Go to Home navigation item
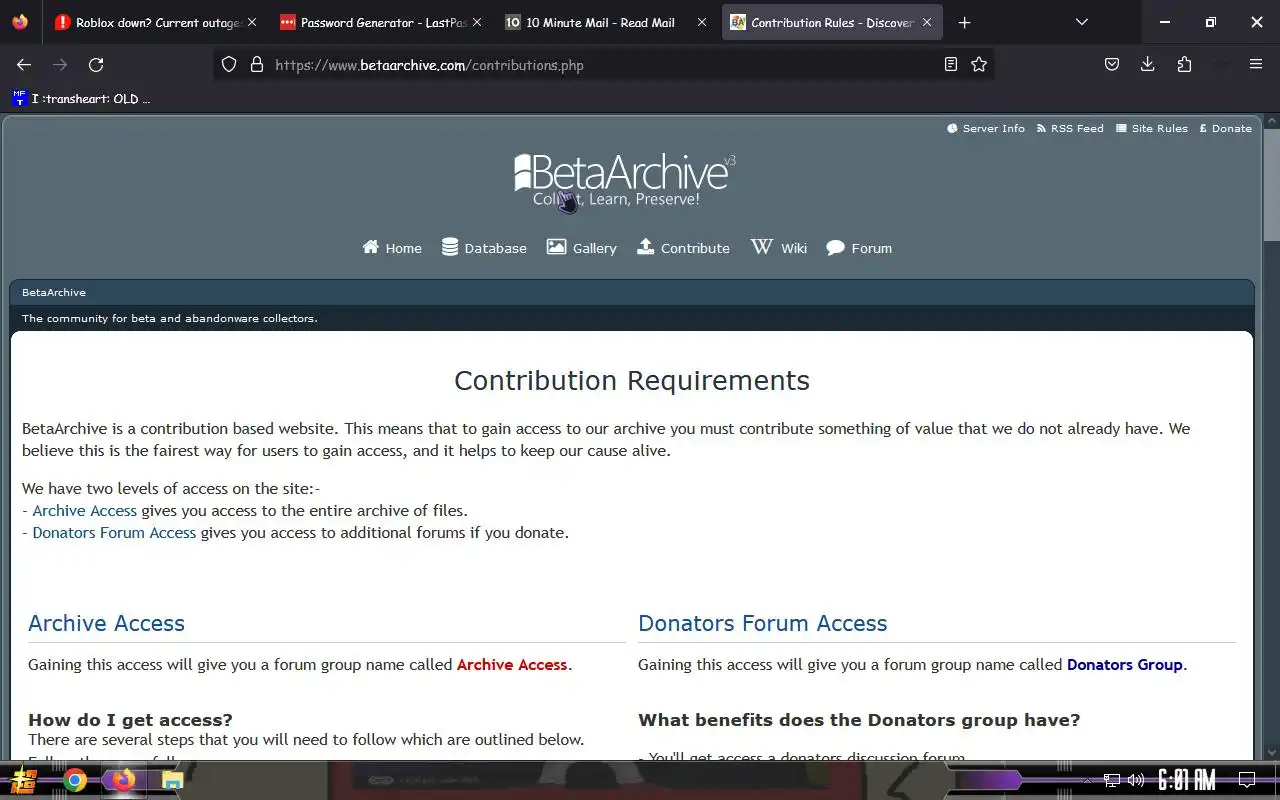The width and height of the screenshot is (1280, 800). tap(392, 248)
